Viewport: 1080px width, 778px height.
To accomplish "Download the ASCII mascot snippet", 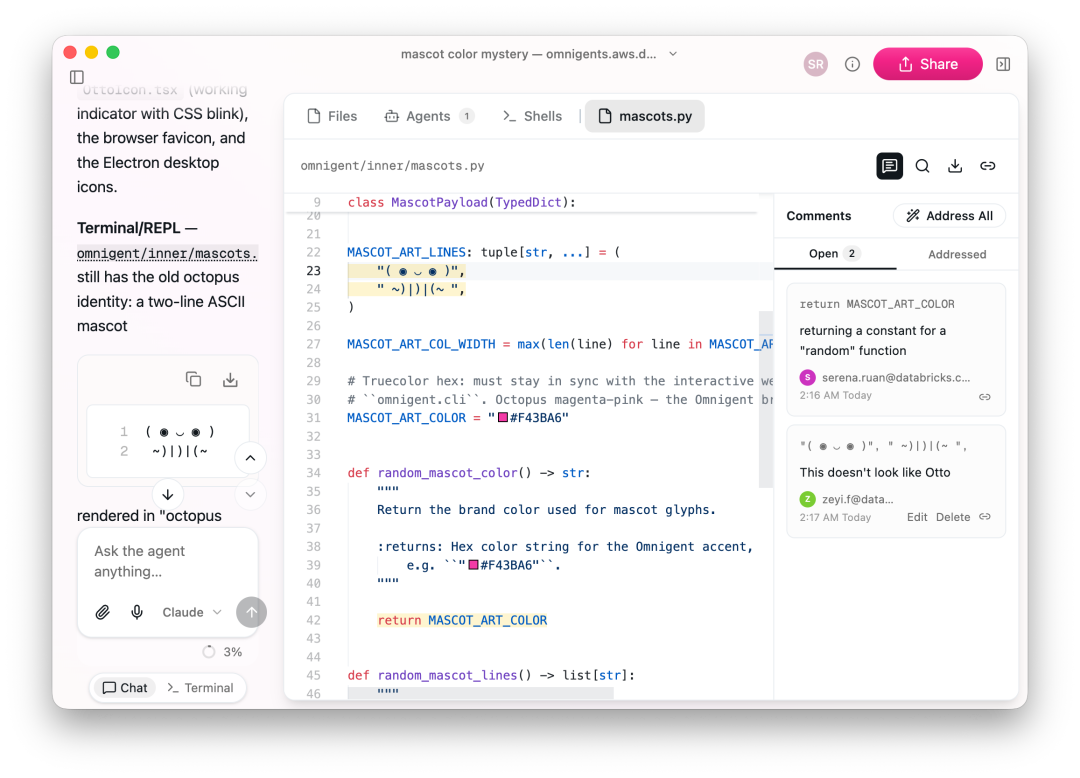I will click(230, 379).
